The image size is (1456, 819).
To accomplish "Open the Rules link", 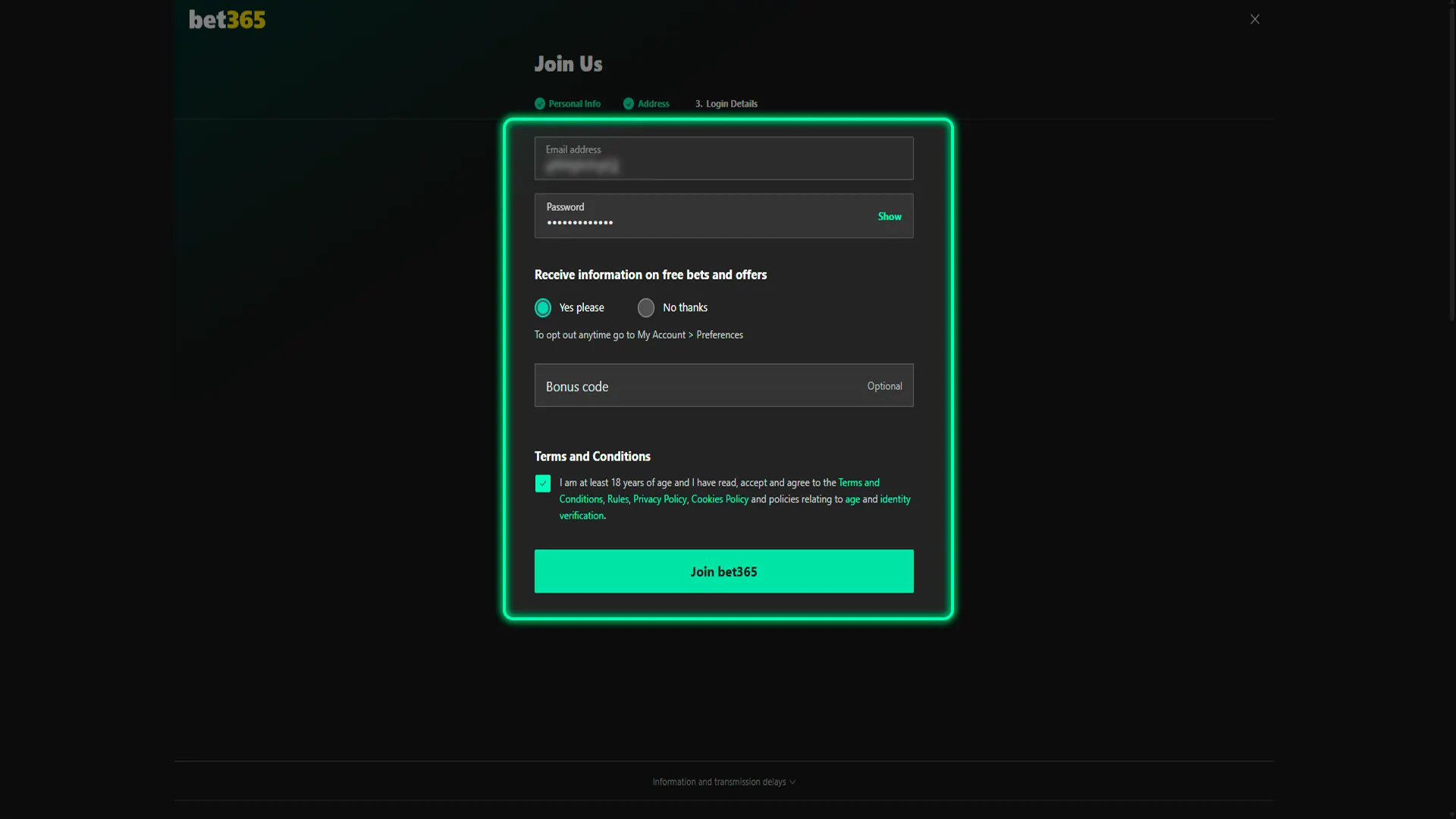I will coord(617,499).
